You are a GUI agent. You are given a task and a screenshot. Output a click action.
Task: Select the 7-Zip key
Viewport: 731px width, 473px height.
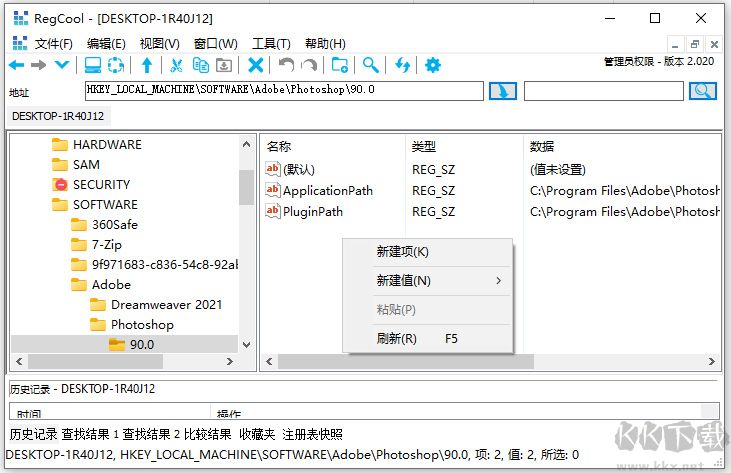(x=106, y=245)
